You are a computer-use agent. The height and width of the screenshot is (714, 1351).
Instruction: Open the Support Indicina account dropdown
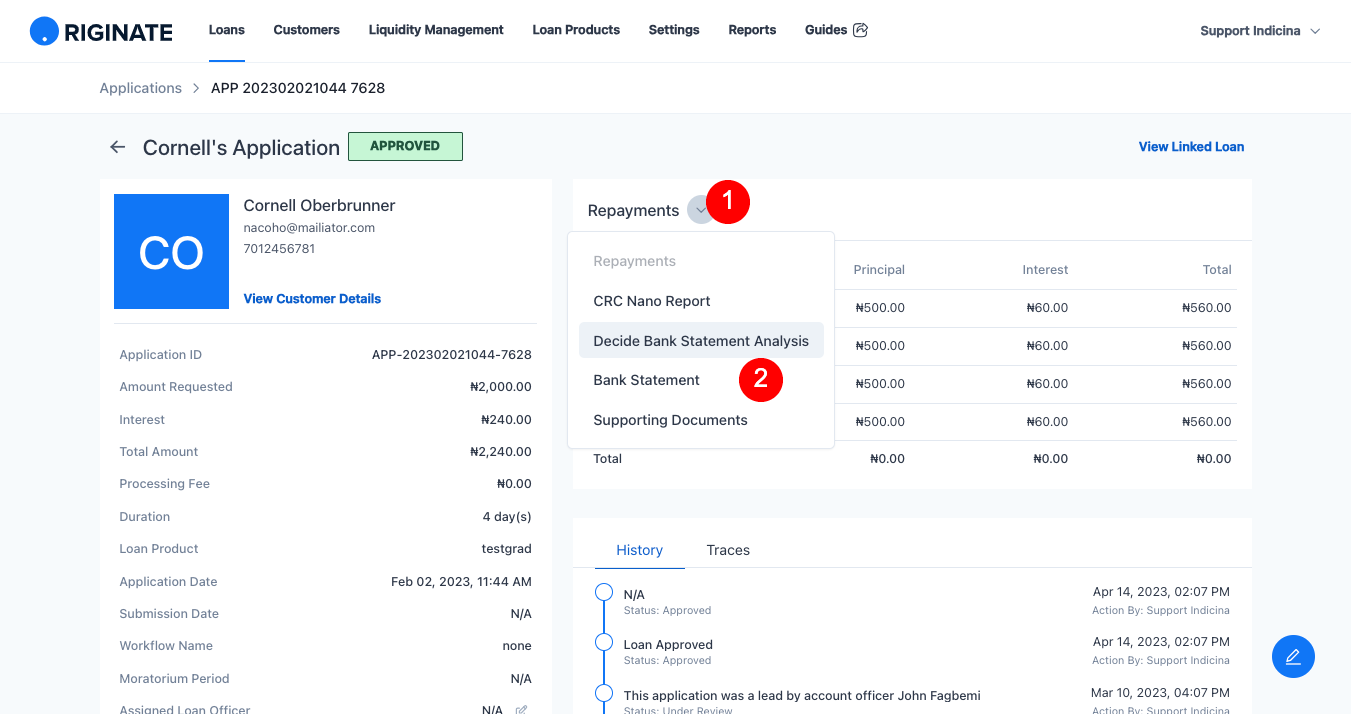(x=1260, y=31)
